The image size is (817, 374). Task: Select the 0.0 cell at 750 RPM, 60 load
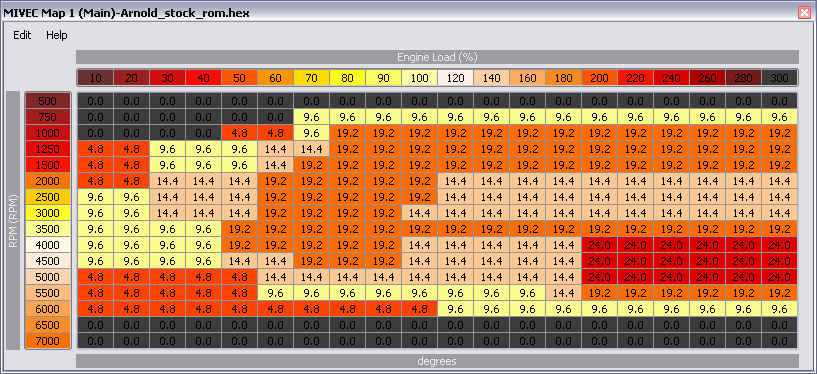[275, 117]
